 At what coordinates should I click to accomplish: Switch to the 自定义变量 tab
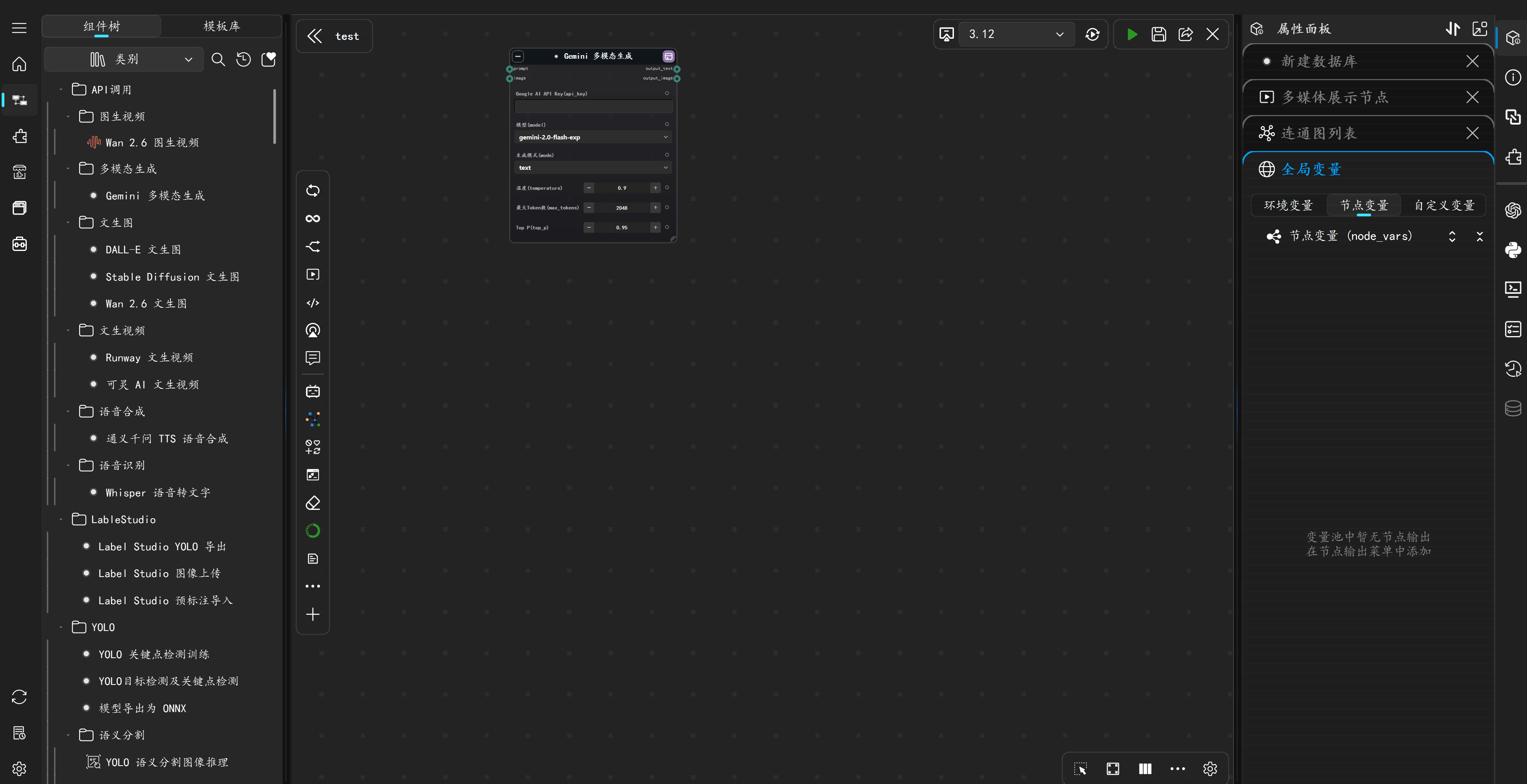1444,205
